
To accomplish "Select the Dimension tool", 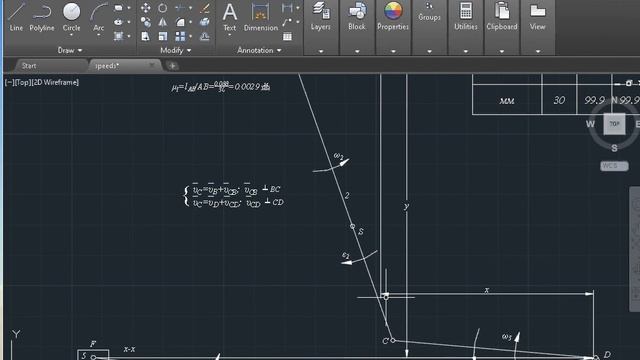I will click(x=260, y=17).
